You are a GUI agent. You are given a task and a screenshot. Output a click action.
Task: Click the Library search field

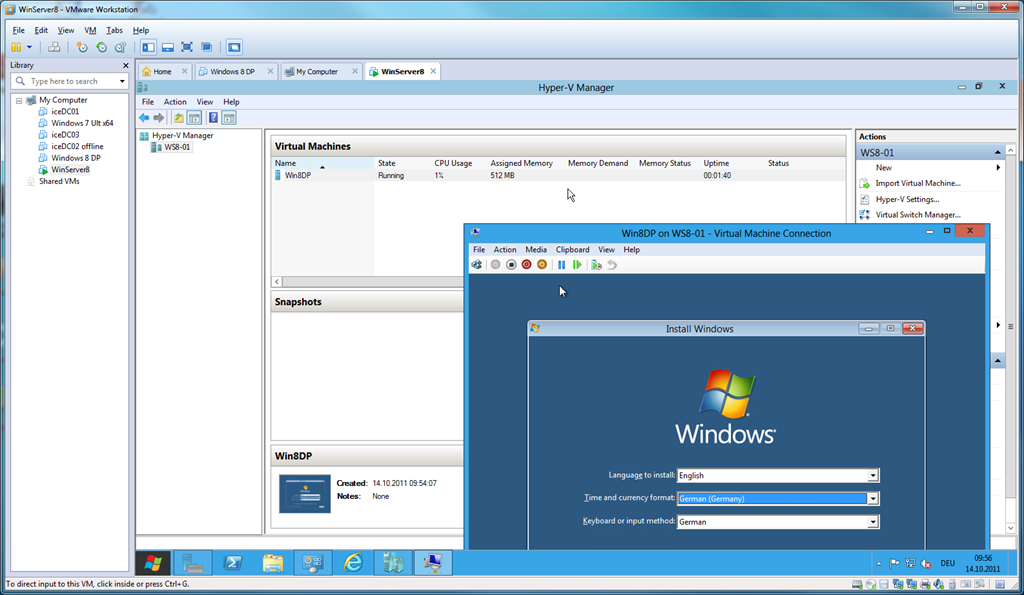click(x=70, y=81)
